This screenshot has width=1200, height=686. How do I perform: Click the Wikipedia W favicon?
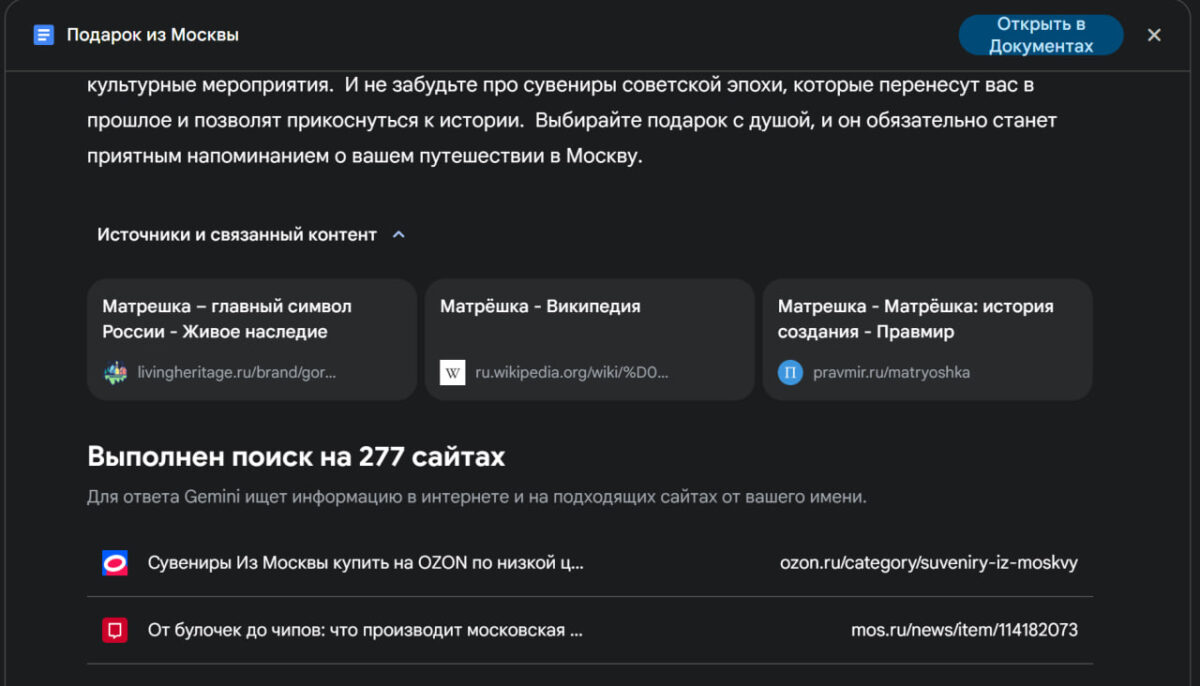pyautogui.click(x=453, y=373)
